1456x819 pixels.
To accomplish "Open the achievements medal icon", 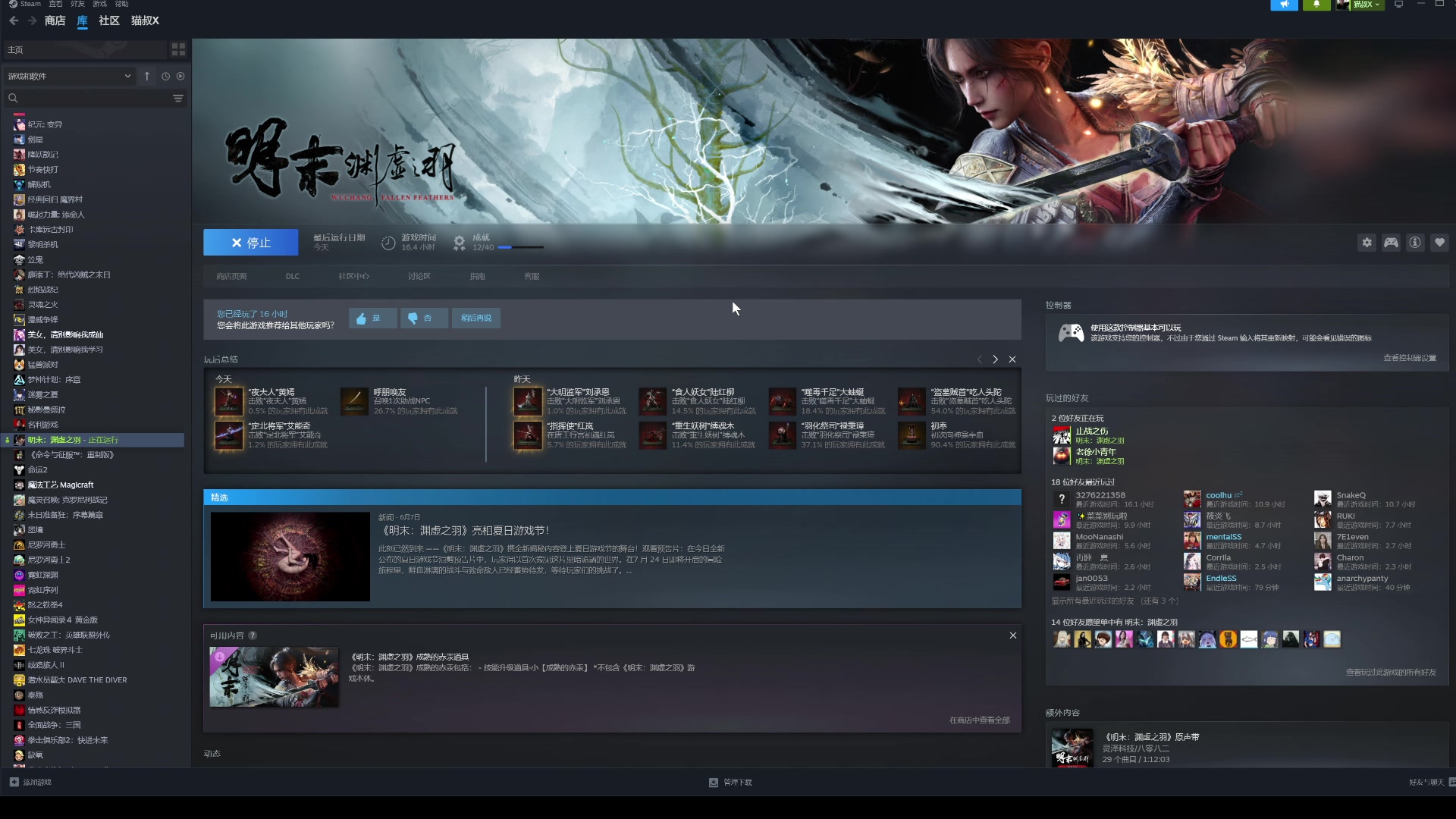I will [460, 243].
